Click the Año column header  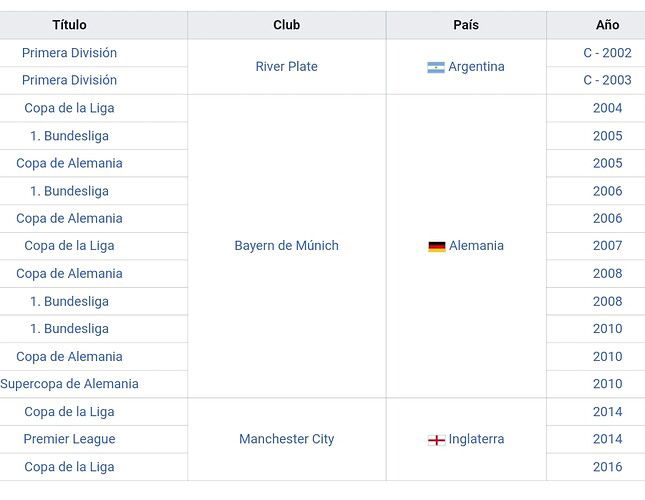(607, 25)
